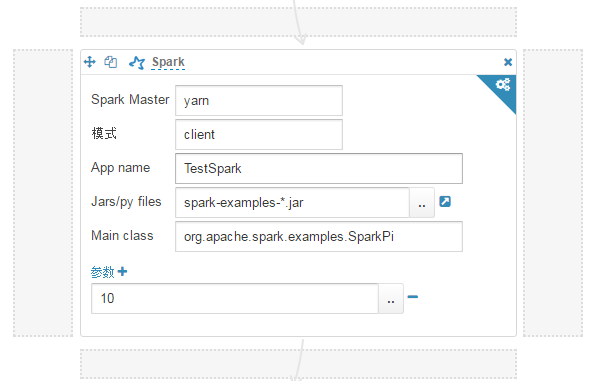This screenshot has width=591, height=381.
Task: Browse files for Jars/py files field
Action: click(x=422, y=203)
